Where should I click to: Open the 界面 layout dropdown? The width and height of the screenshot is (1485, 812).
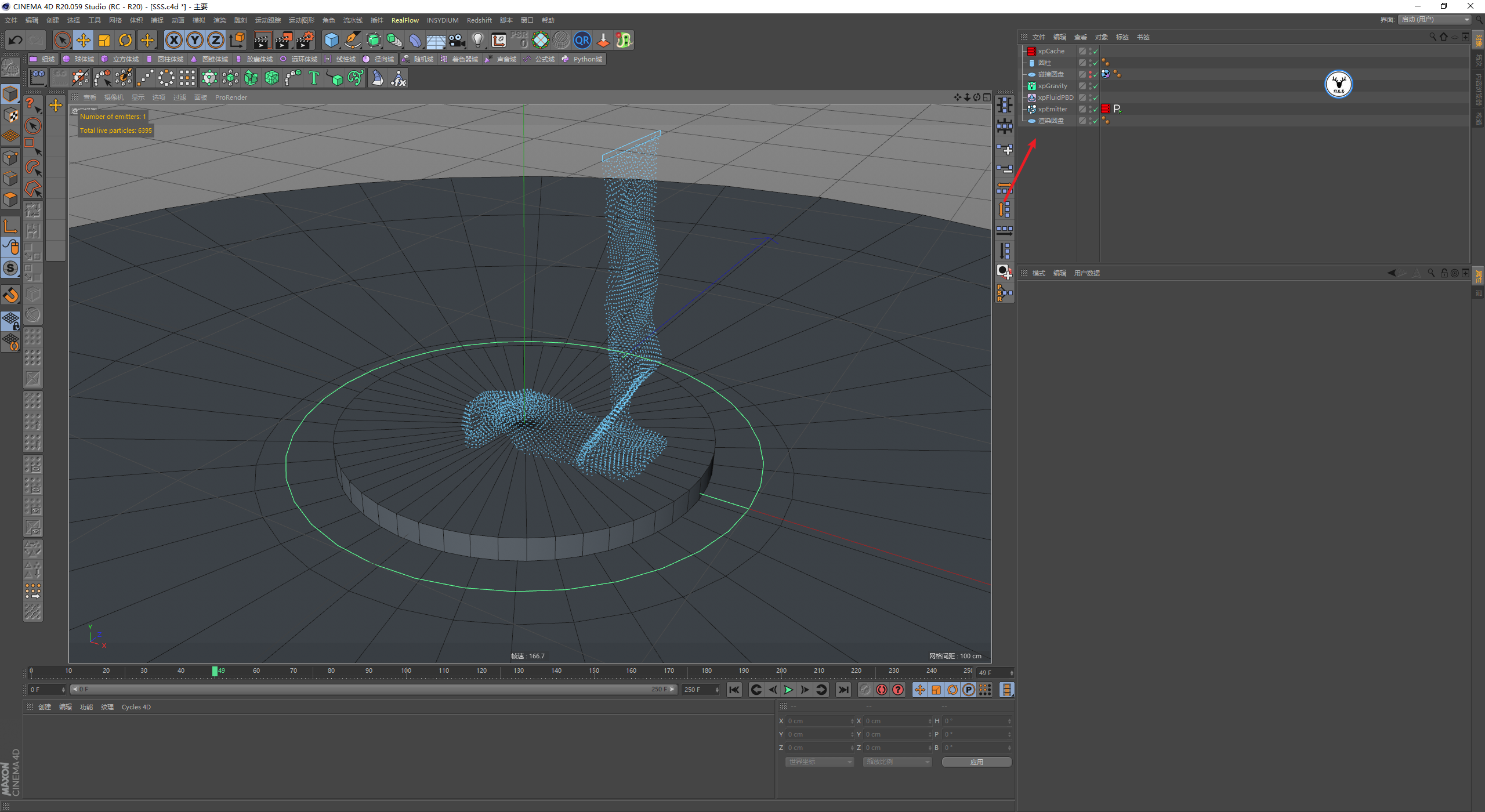coord(1435,20)
